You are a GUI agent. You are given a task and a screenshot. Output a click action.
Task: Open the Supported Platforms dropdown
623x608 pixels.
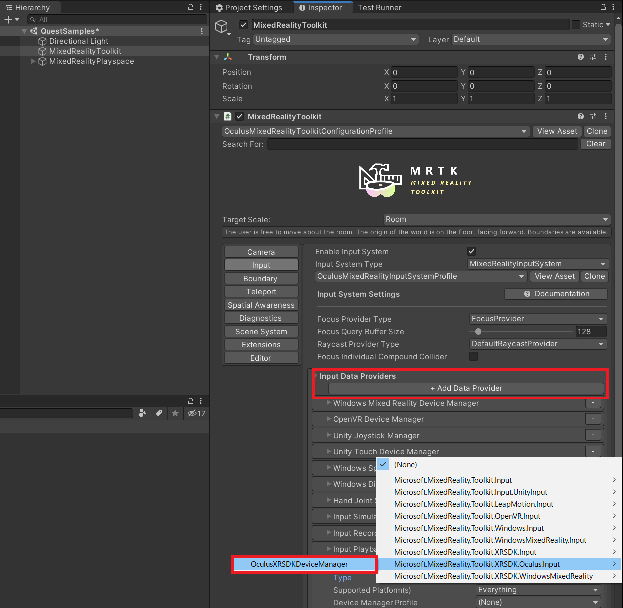point(538,590)
